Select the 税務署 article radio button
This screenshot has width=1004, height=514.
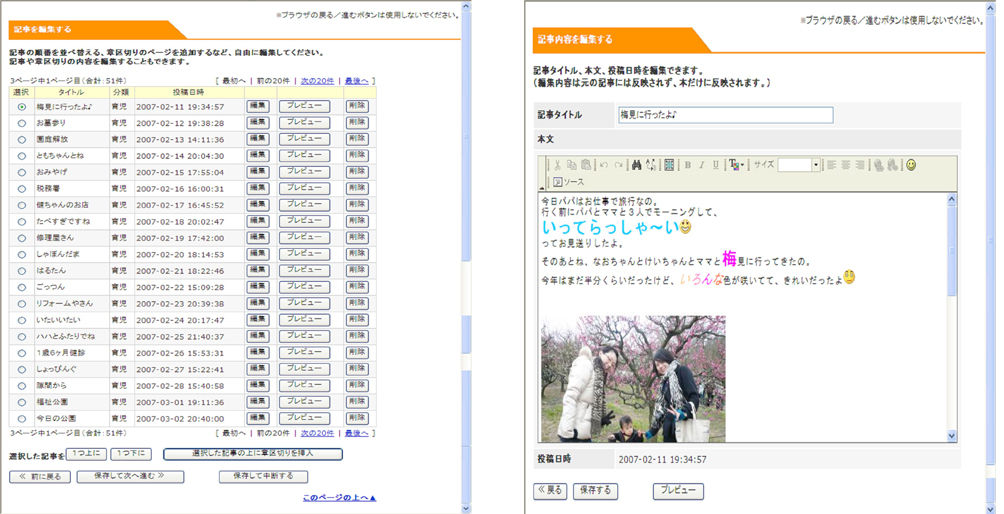coord(22,188)
